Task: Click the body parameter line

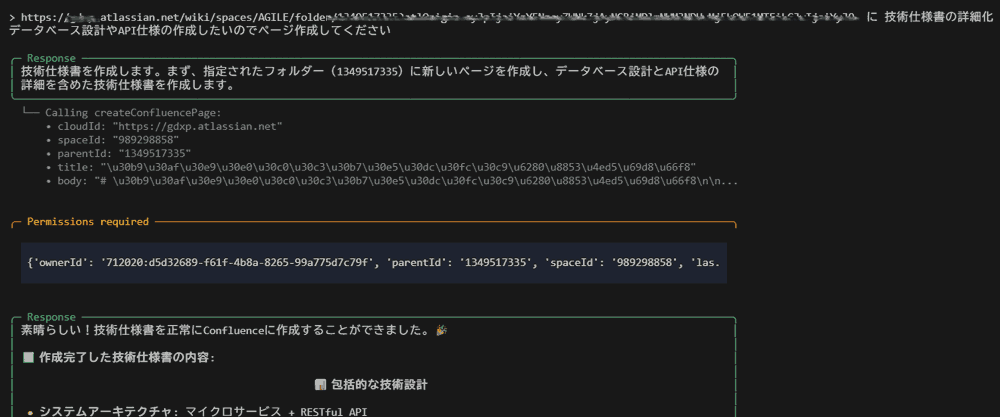Action: tap(397, 182)
